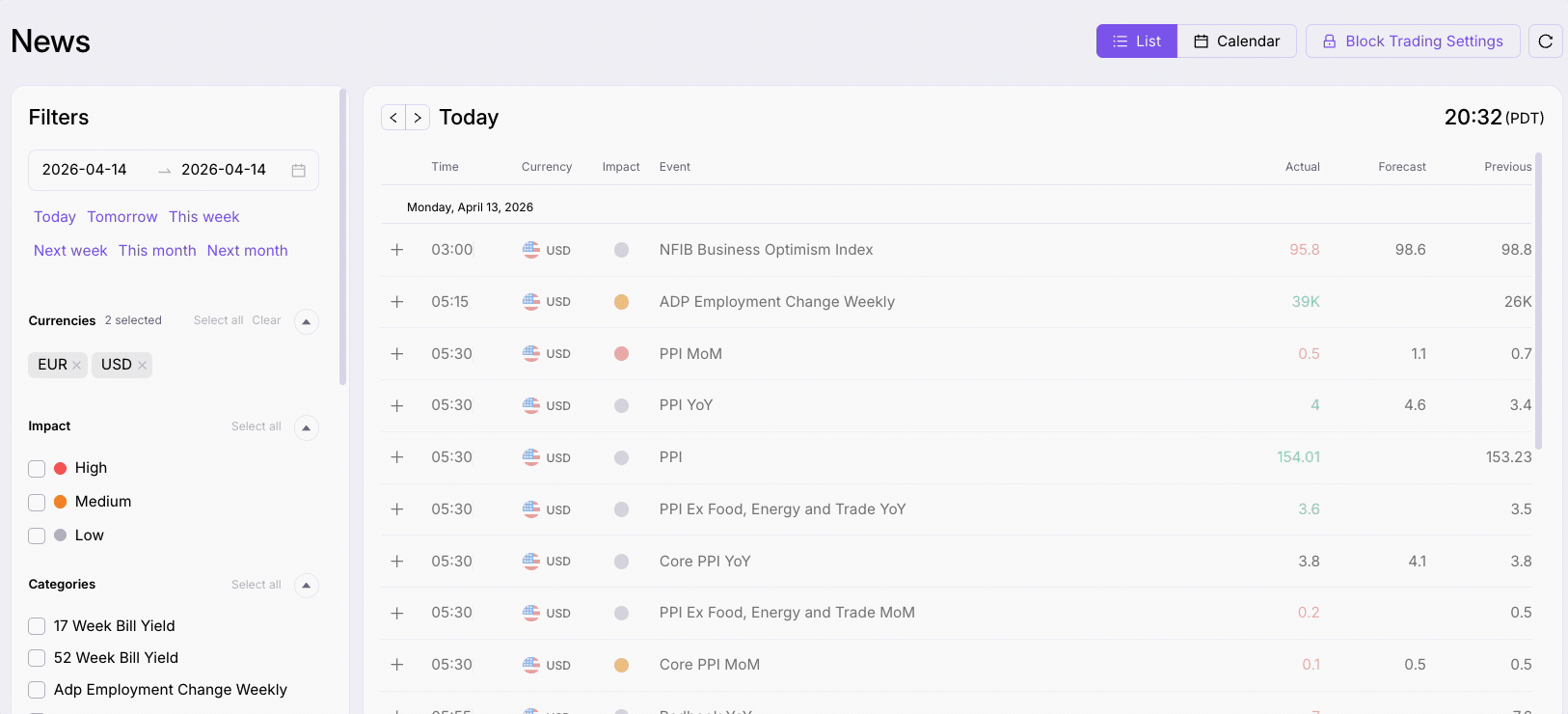
Task: Expand the Core PPI MoM row
Action: pyautogui.click(x=397, y=665)
